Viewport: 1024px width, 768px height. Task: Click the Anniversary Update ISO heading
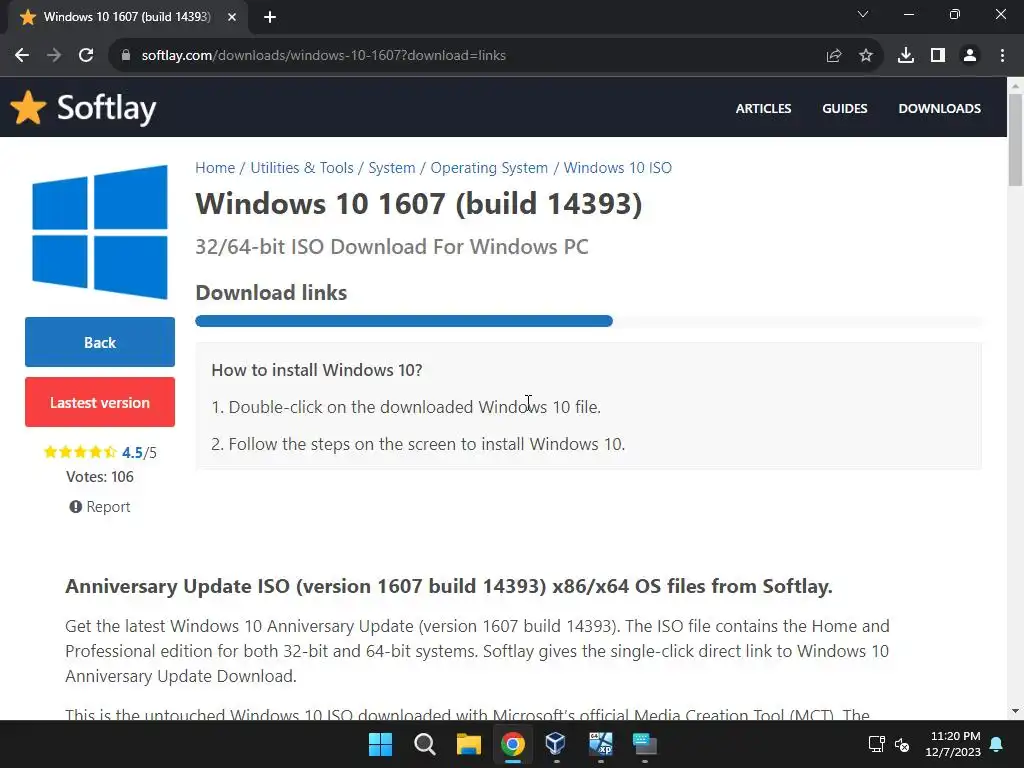point(449,586)
